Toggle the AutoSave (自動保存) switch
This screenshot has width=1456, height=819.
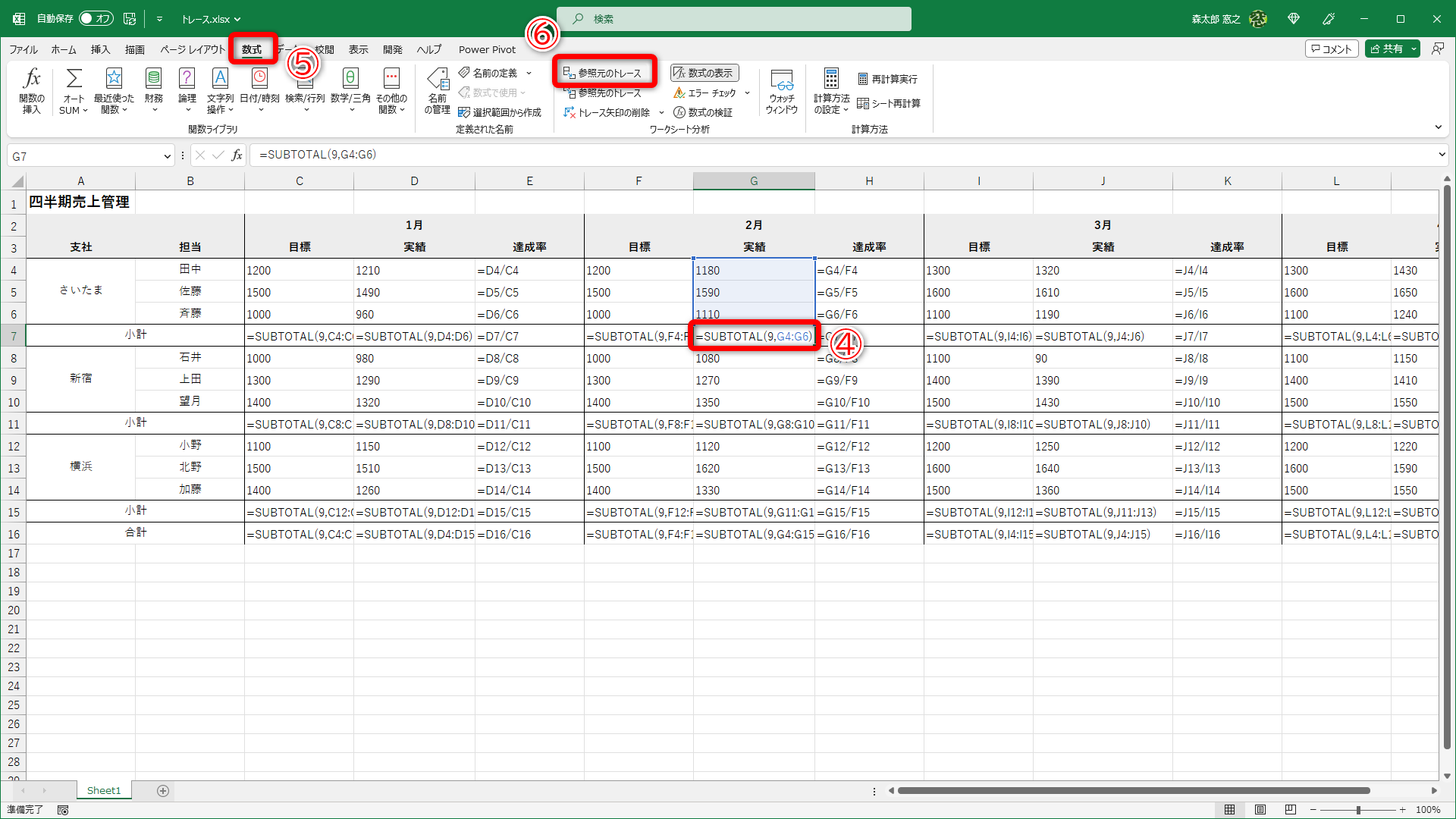pos(96,18)
